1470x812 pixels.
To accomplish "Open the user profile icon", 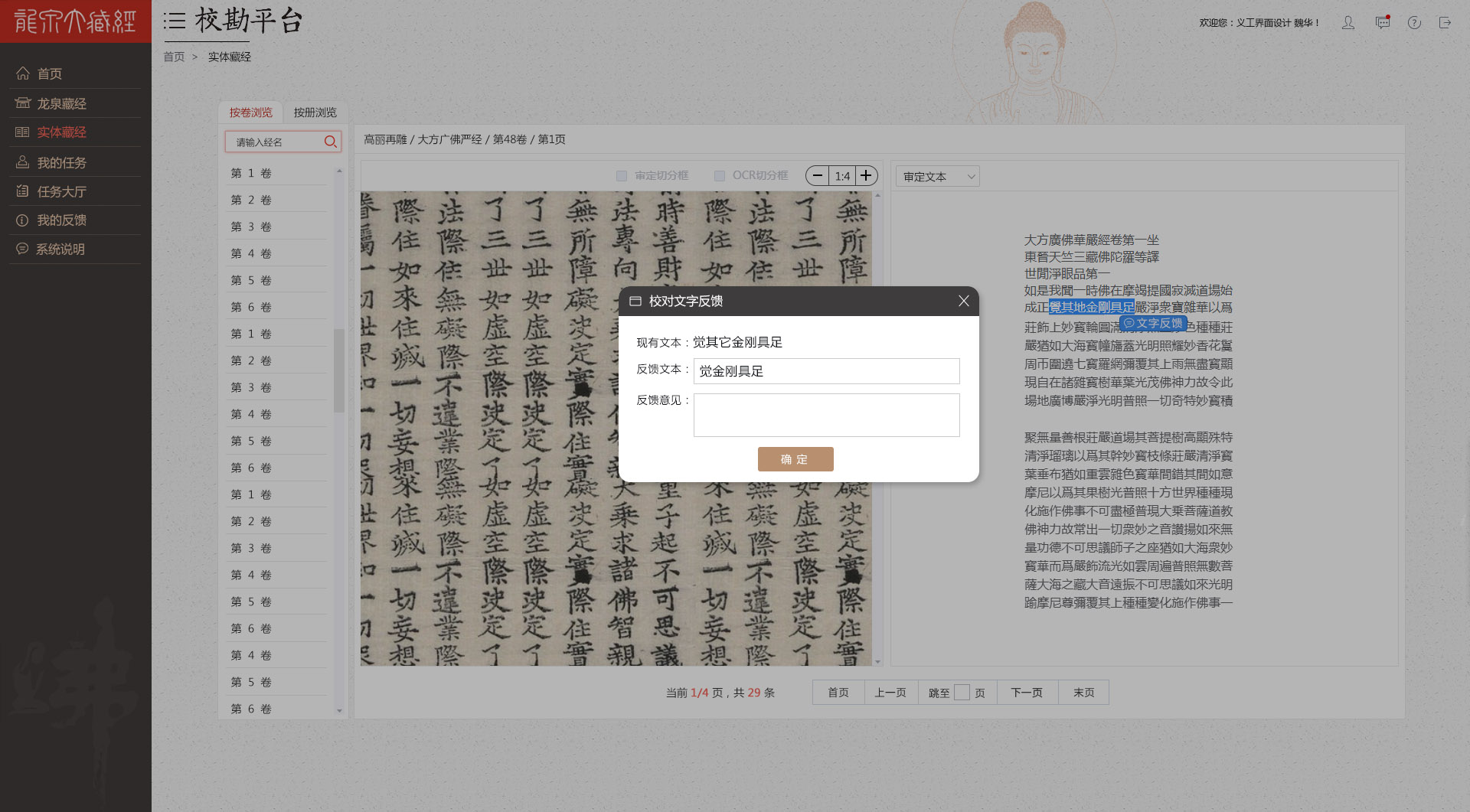I will 1347,22.
